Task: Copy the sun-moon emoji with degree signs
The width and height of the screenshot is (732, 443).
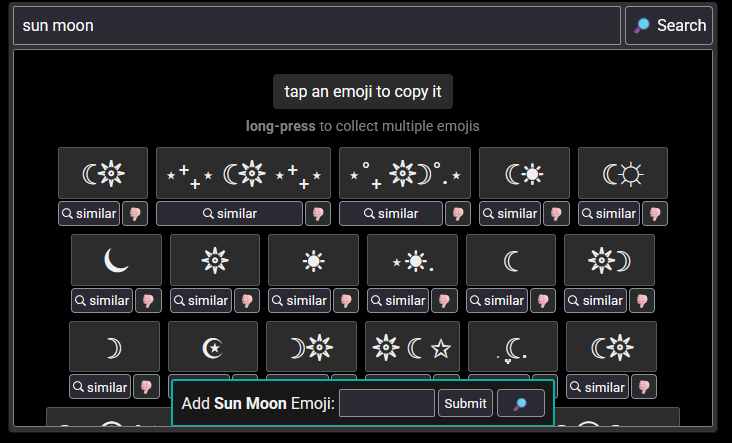Action: pyautogui.click(x=405, y=173)
